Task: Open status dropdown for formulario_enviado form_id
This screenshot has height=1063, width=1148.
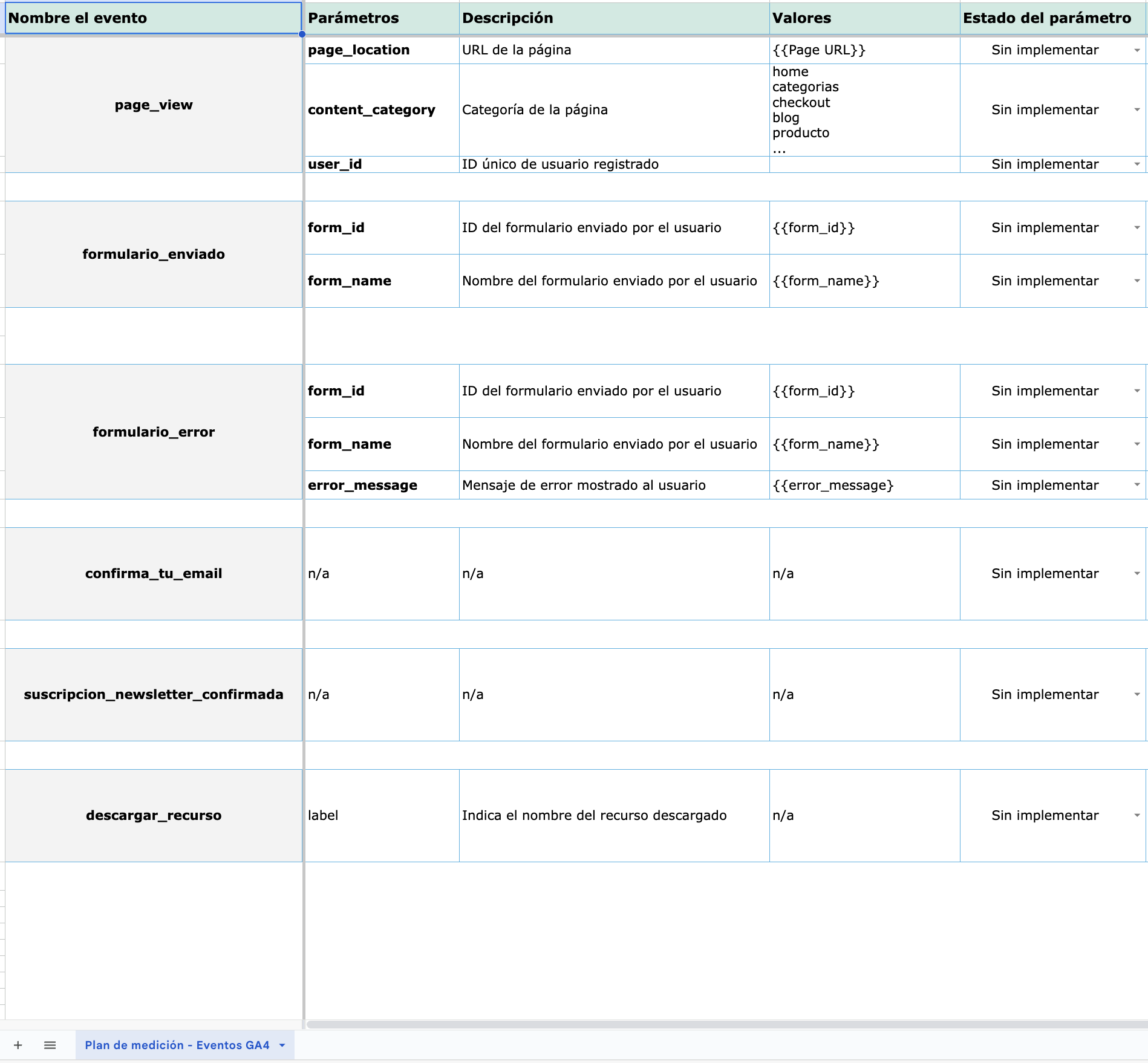Action: point(1137,228)
